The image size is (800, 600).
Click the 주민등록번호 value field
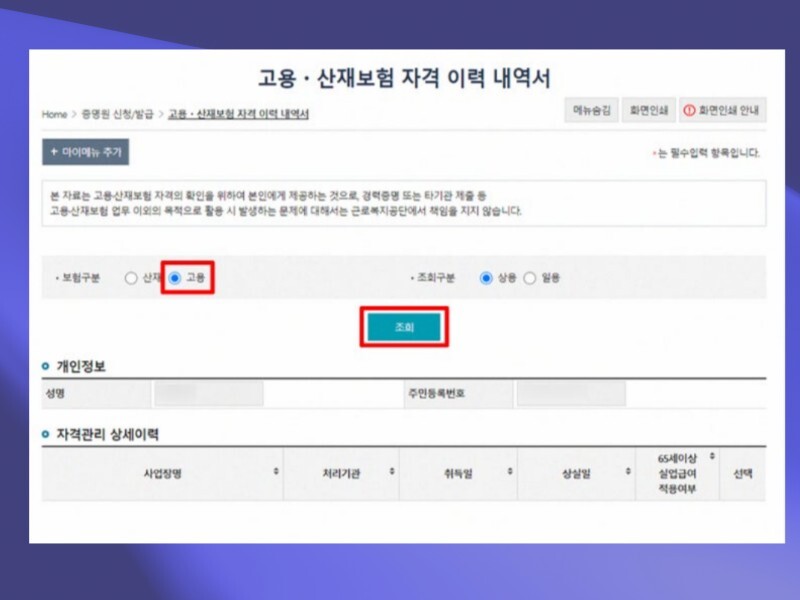[571, 393]
